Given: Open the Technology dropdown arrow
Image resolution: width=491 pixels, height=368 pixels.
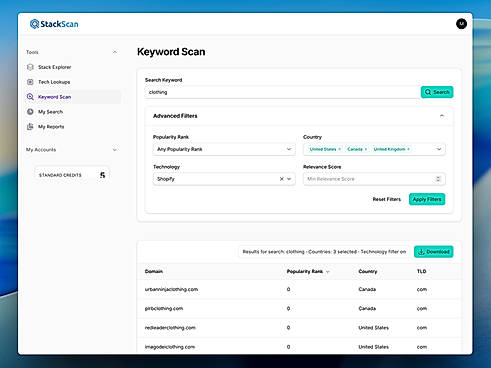Looking at the screenshot, I should pyautogui.click(x=289, y=179).
